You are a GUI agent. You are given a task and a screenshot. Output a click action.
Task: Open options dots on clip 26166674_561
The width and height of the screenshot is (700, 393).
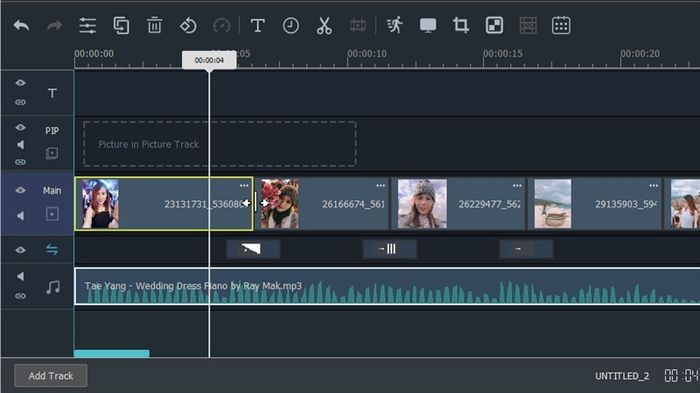[380, 185]
